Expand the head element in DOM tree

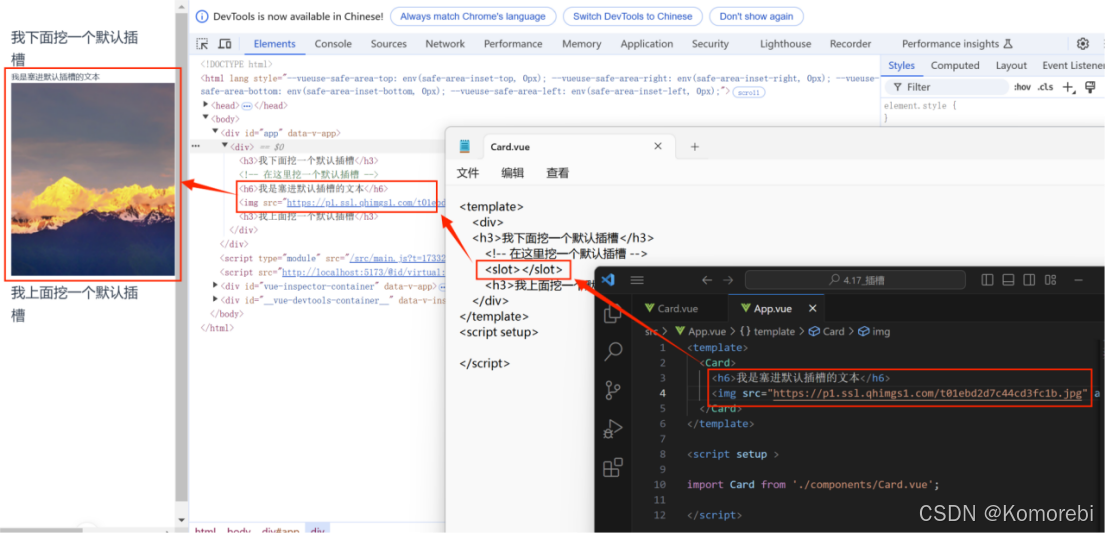[x=205, y=105]
